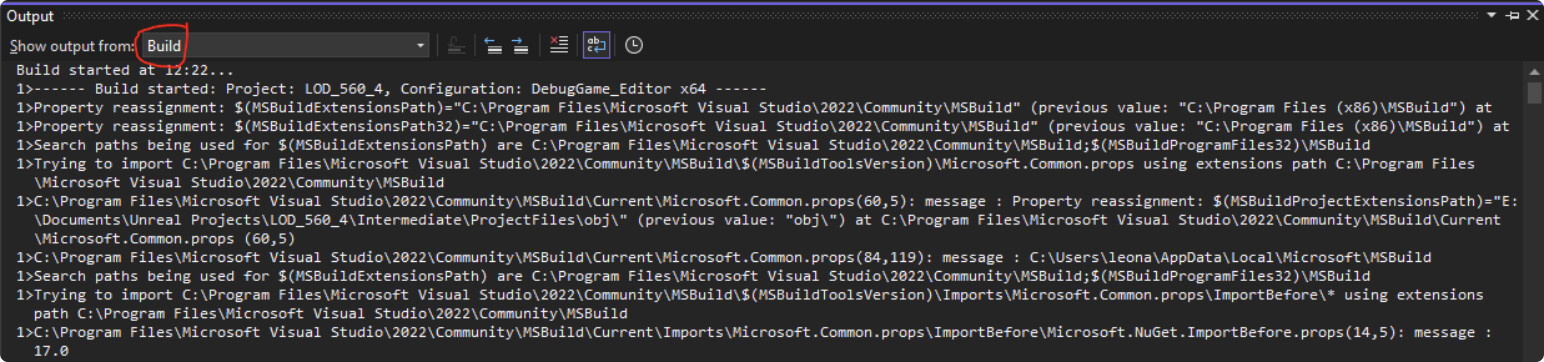This screenshot has width=1544, height=362.
Task: Select the 'Build started at 12:22' line
Action: pos(125,71)
